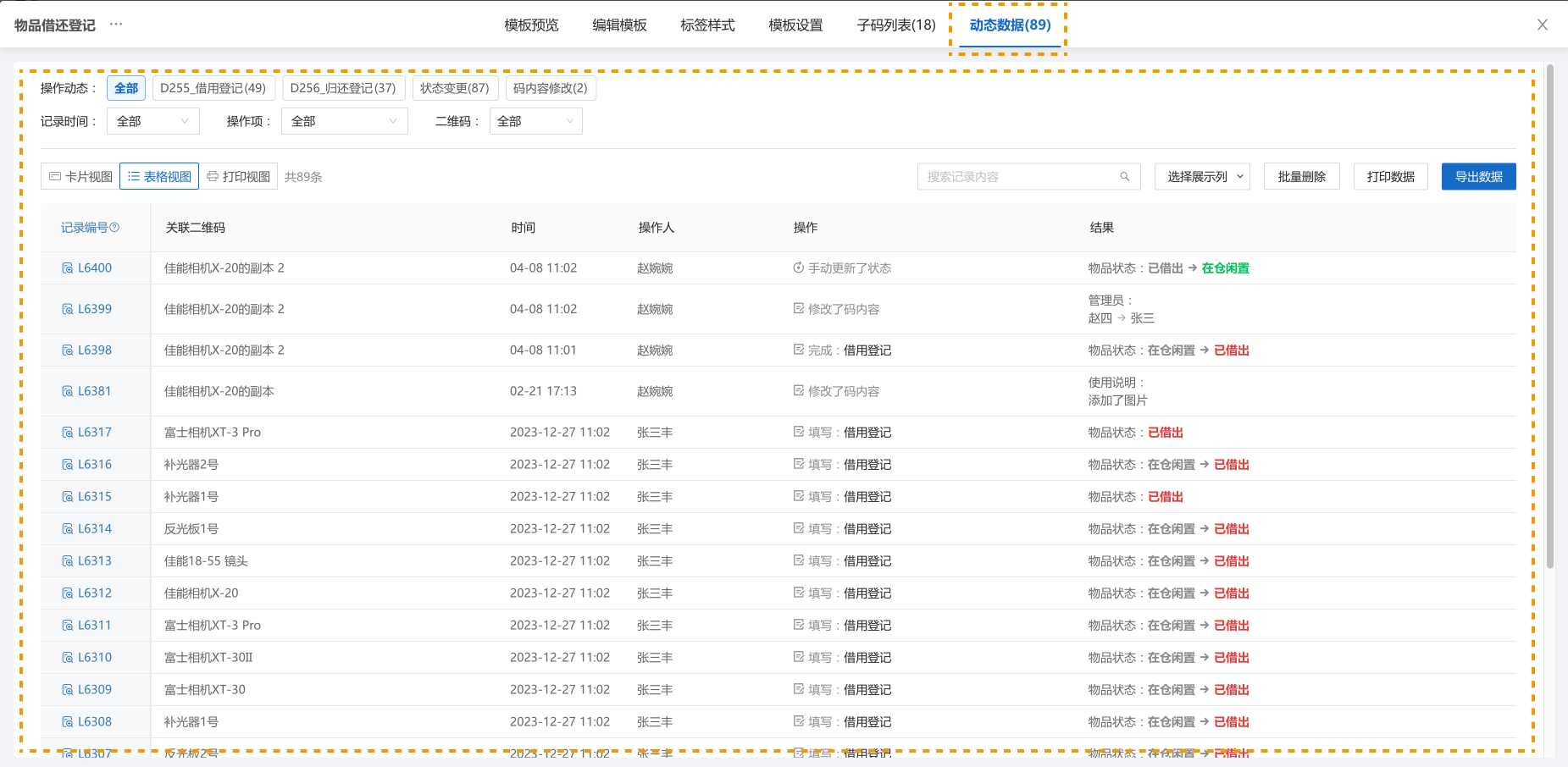Open record link L6381
Viewport: 1568px width, 767px height.
pyautogui.click(x=95, y=391)
